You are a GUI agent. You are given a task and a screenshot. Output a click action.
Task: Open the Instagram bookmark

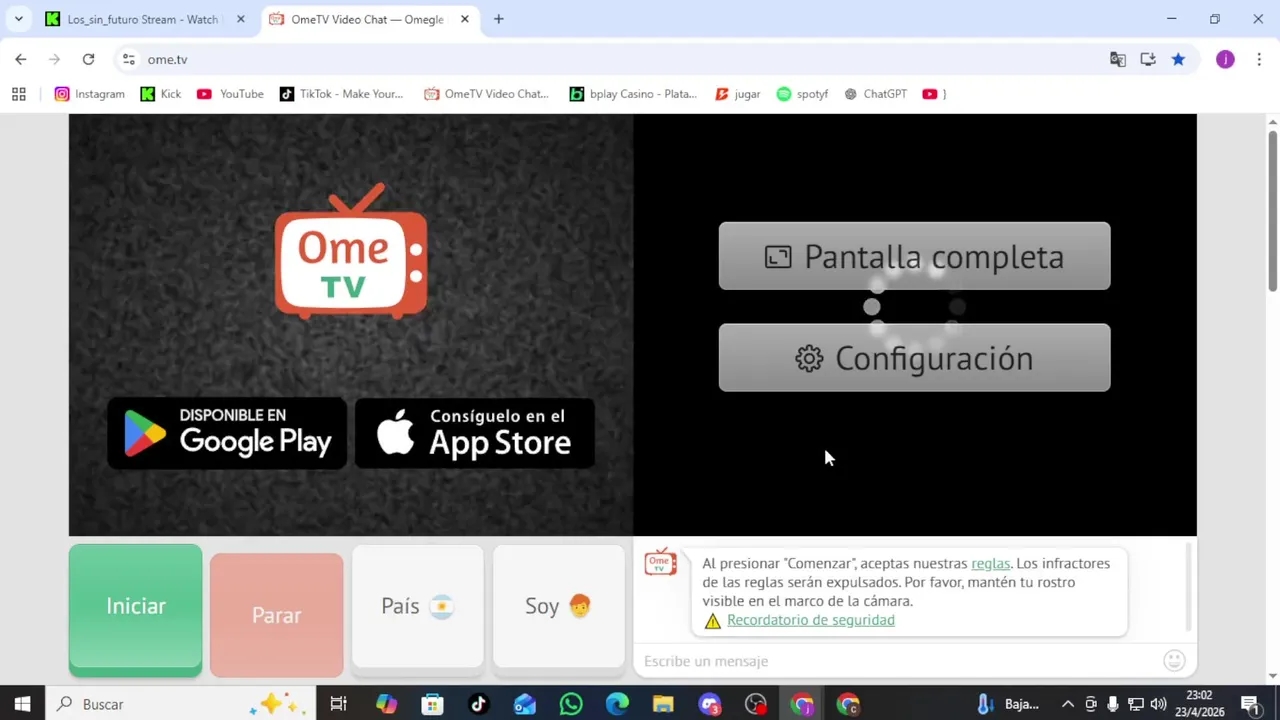coord(90,94)
